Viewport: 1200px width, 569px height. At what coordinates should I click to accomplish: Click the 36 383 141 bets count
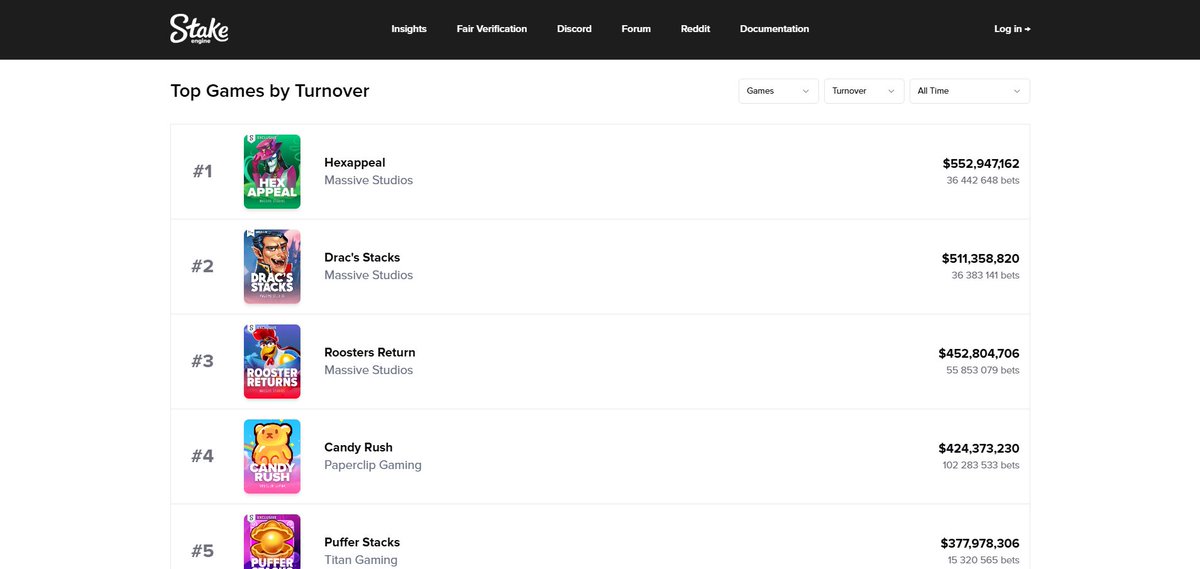pos(986,276)
